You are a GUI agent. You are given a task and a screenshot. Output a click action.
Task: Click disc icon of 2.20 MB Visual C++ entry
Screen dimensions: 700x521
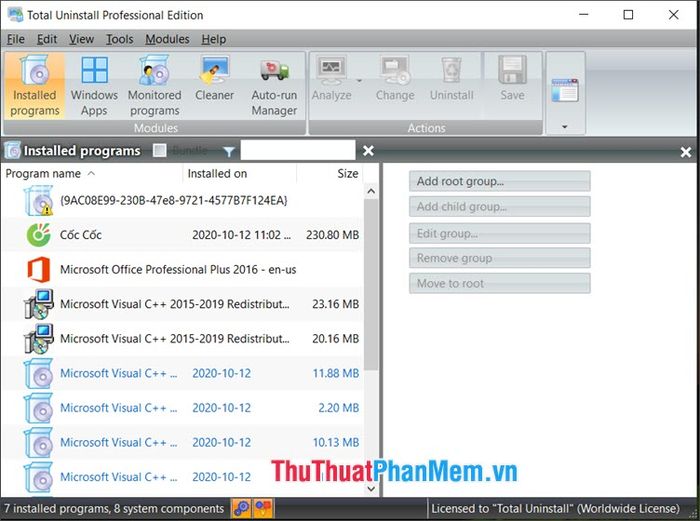tap(38, 408)
